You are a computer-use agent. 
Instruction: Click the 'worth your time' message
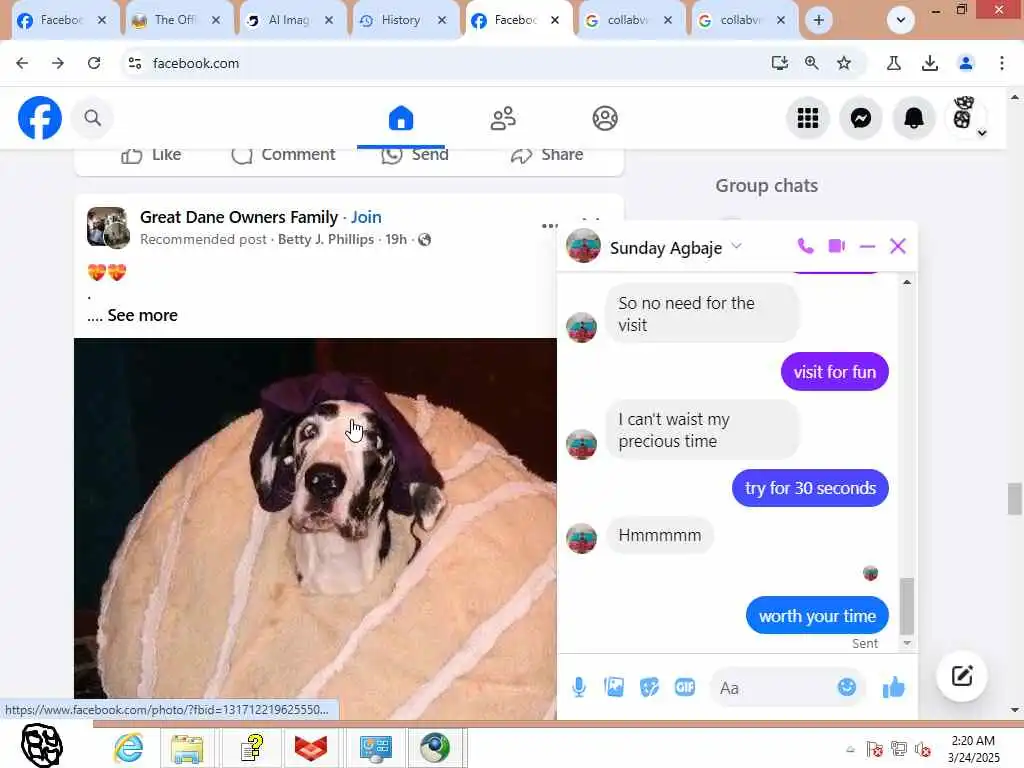tap(817, 615)
